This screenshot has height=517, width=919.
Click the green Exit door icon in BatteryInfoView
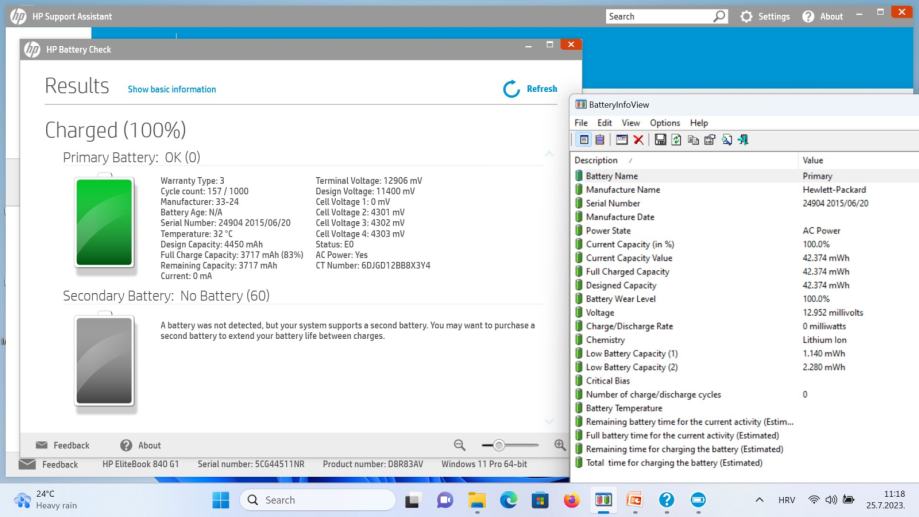coord(743,140)
